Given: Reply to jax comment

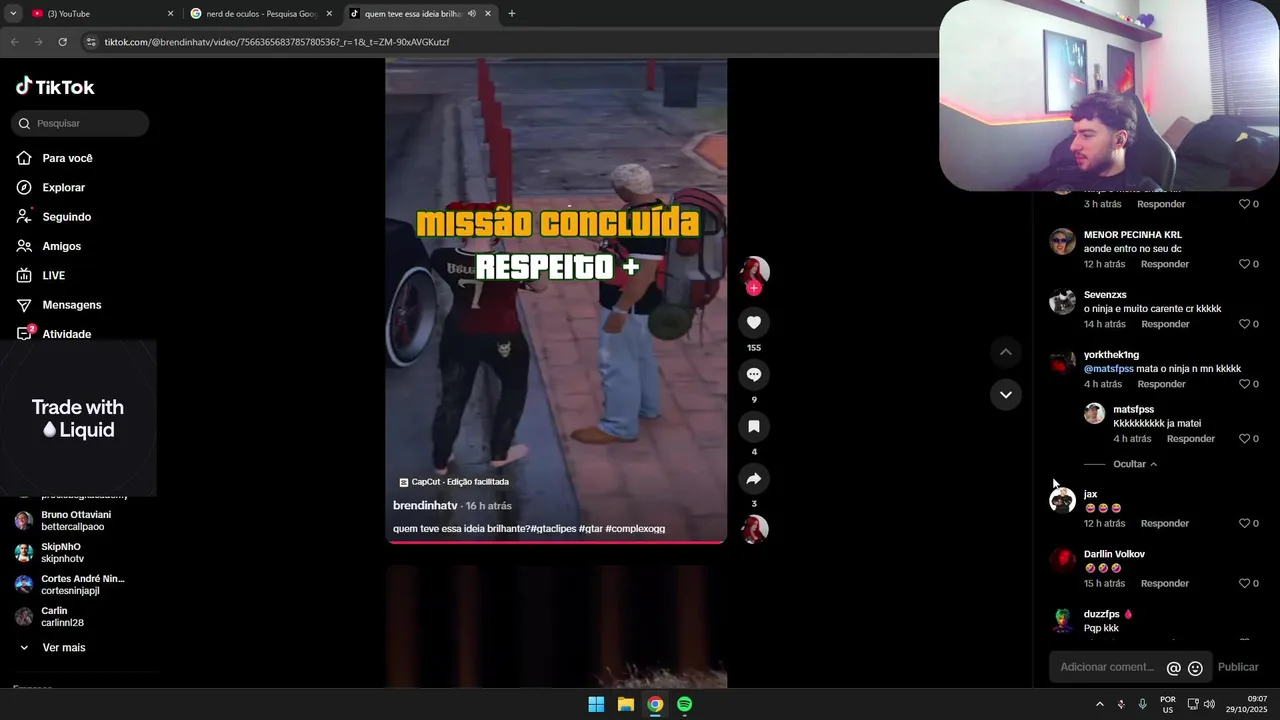Looking at the screenshot, I should (1165, 523).
